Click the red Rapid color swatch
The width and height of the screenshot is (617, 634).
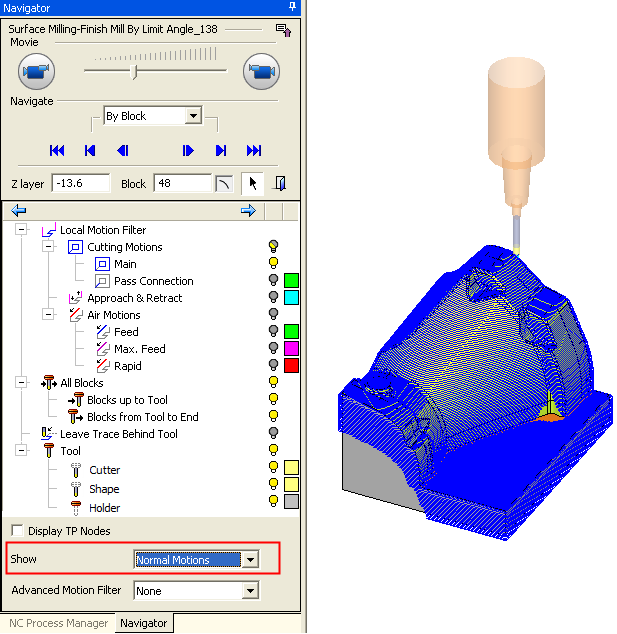click(x=291, y=366)
